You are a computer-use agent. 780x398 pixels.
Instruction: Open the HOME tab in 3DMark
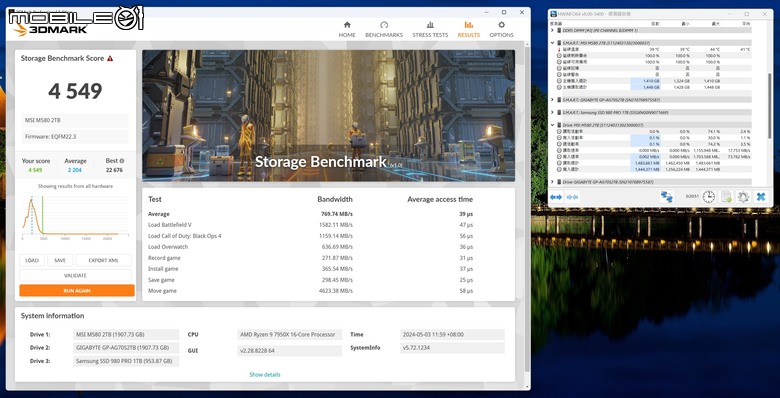coord(347,29)
